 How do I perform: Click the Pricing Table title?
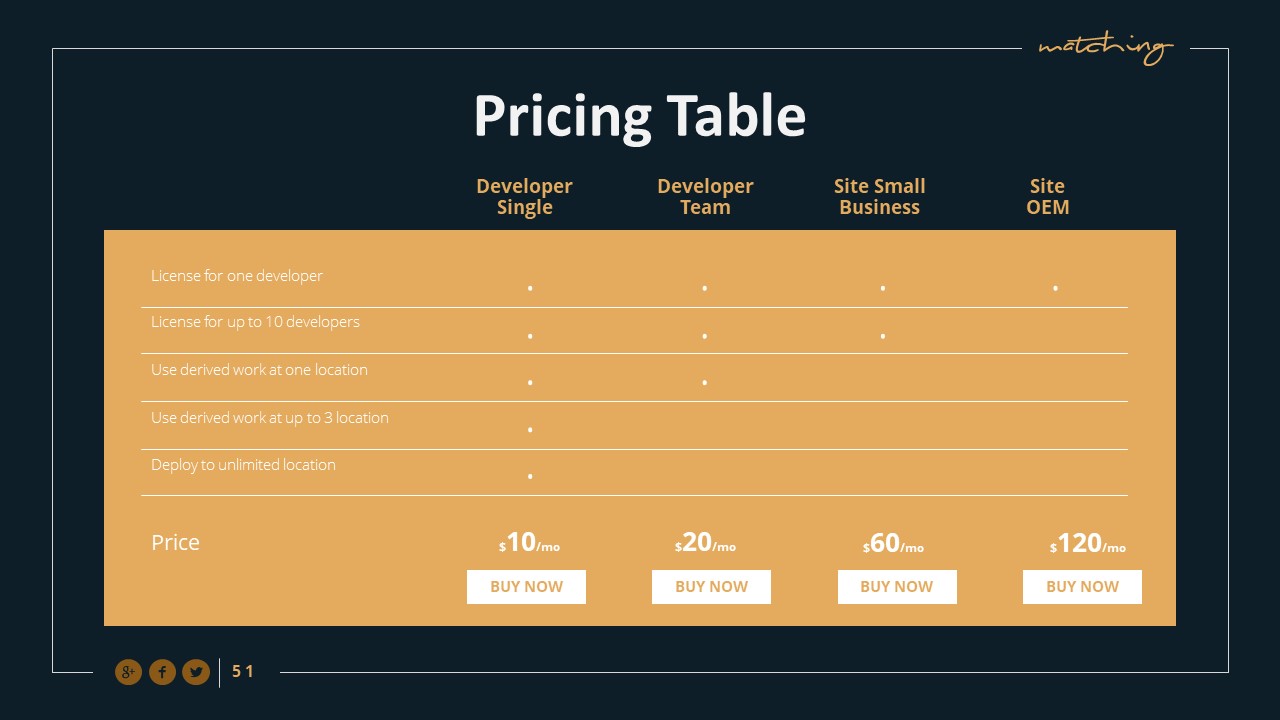639,115
